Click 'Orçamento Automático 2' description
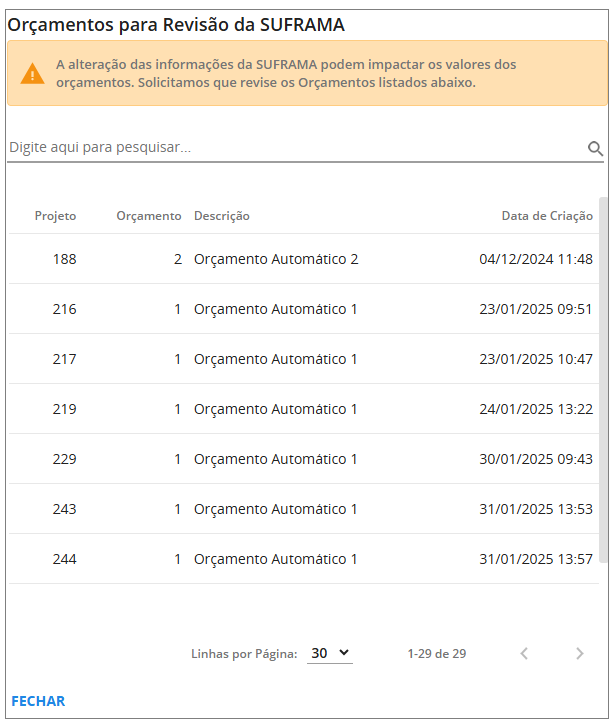 276,259
